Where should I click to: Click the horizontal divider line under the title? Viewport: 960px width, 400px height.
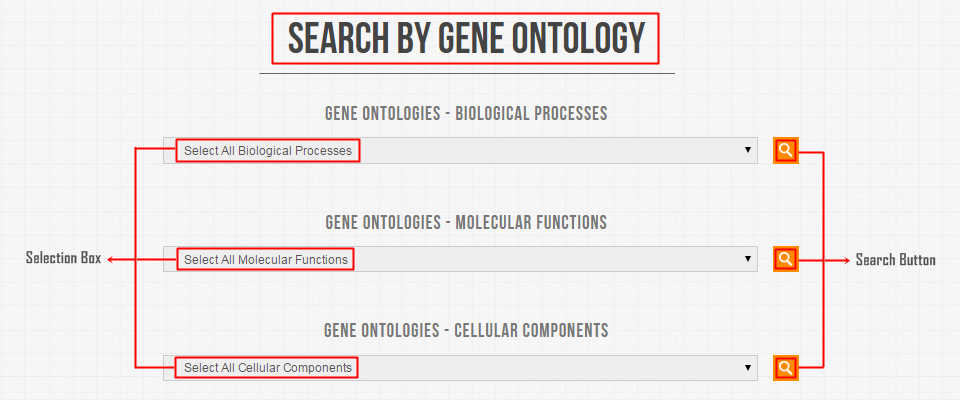(467, 74)
